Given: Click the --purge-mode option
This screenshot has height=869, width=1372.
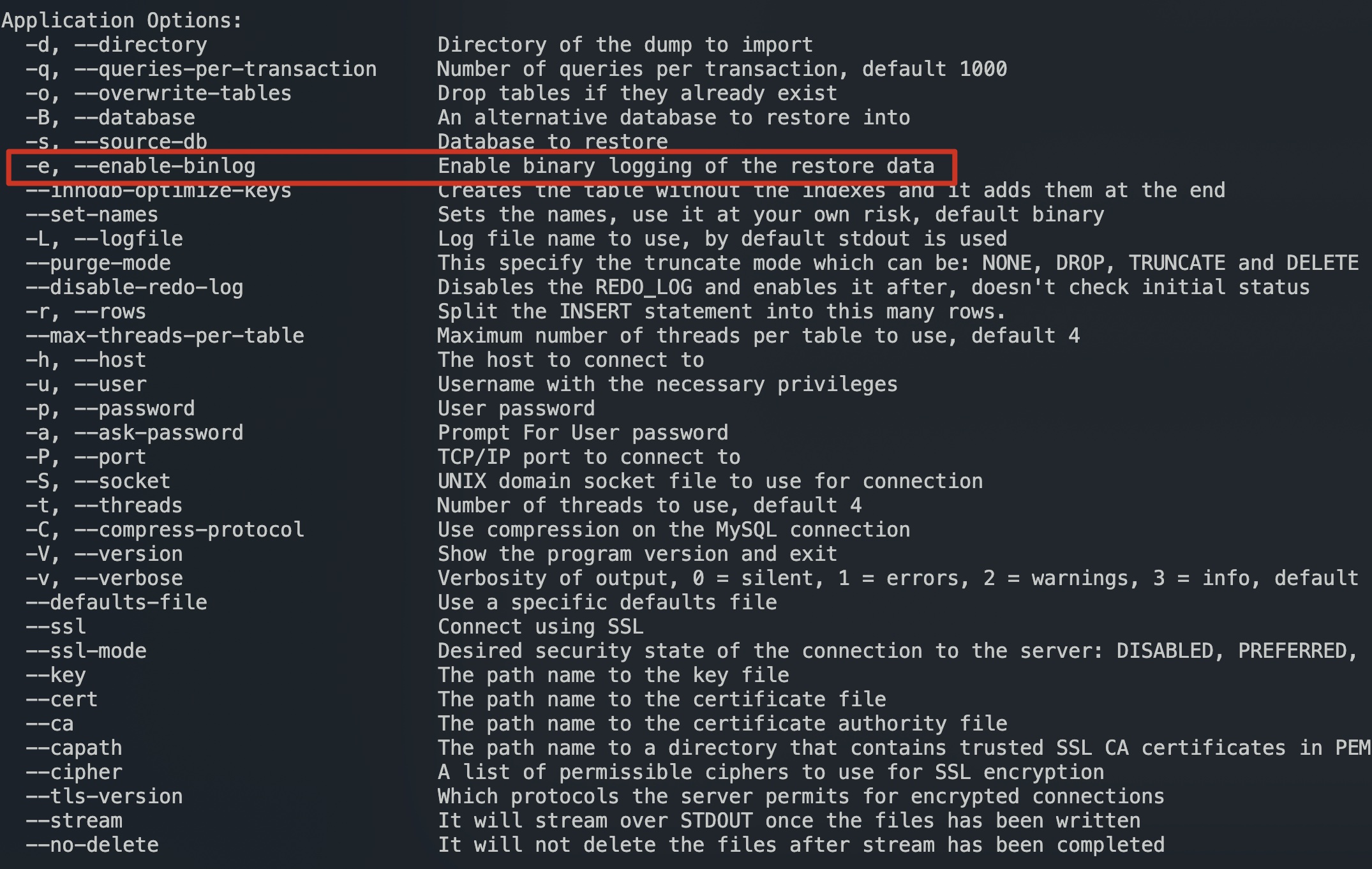Looking at the screenshot, I should [x=98, y=264].
